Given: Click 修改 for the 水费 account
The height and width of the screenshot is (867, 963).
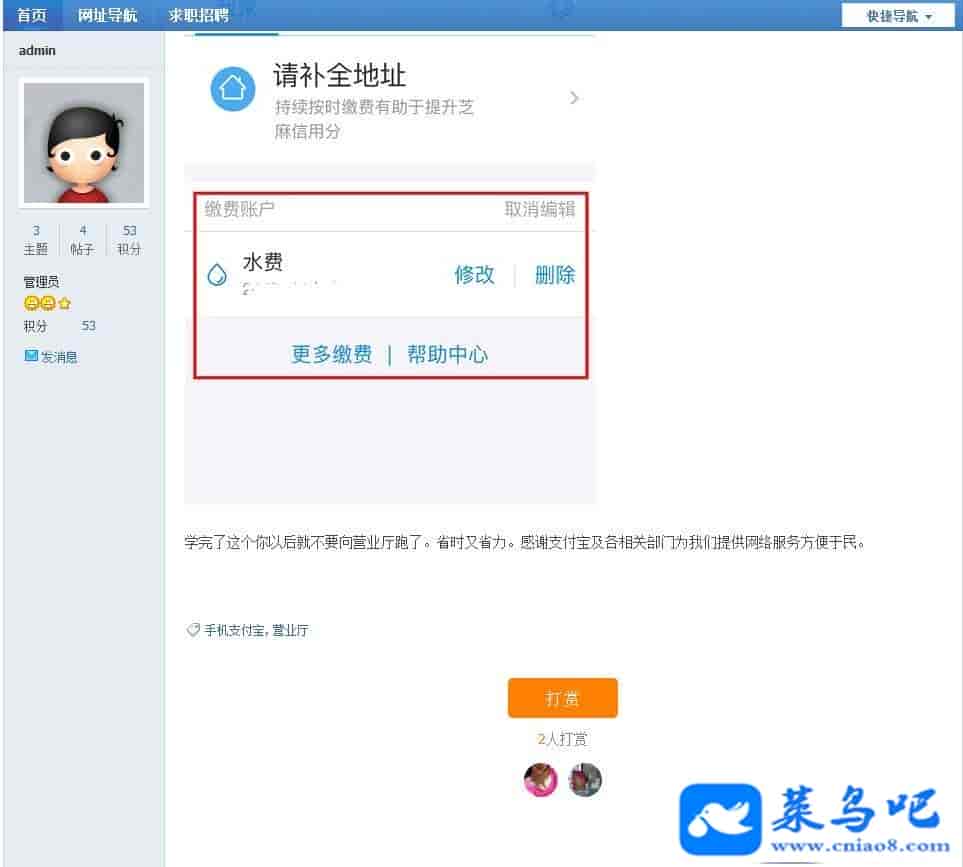Looking at the screenshot, I should (x=475, y=274).
